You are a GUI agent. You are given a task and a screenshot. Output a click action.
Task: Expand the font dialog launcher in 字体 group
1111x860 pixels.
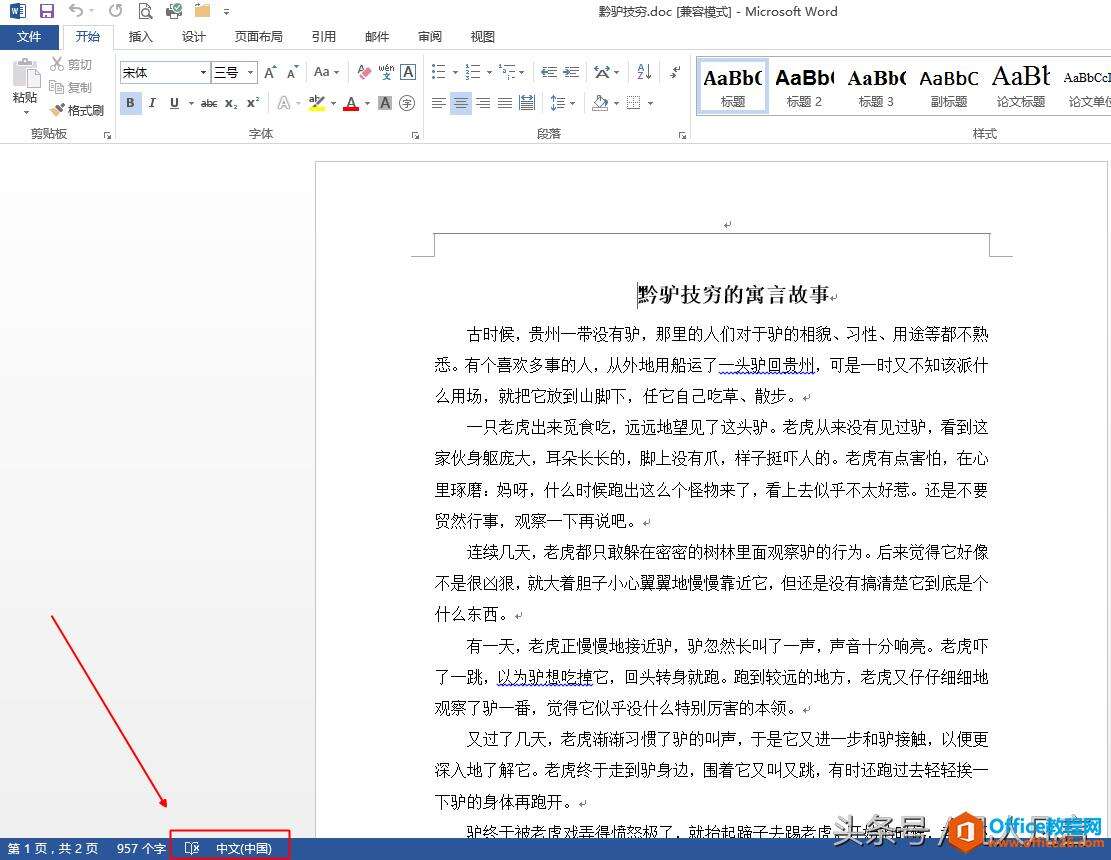[415, 135]
